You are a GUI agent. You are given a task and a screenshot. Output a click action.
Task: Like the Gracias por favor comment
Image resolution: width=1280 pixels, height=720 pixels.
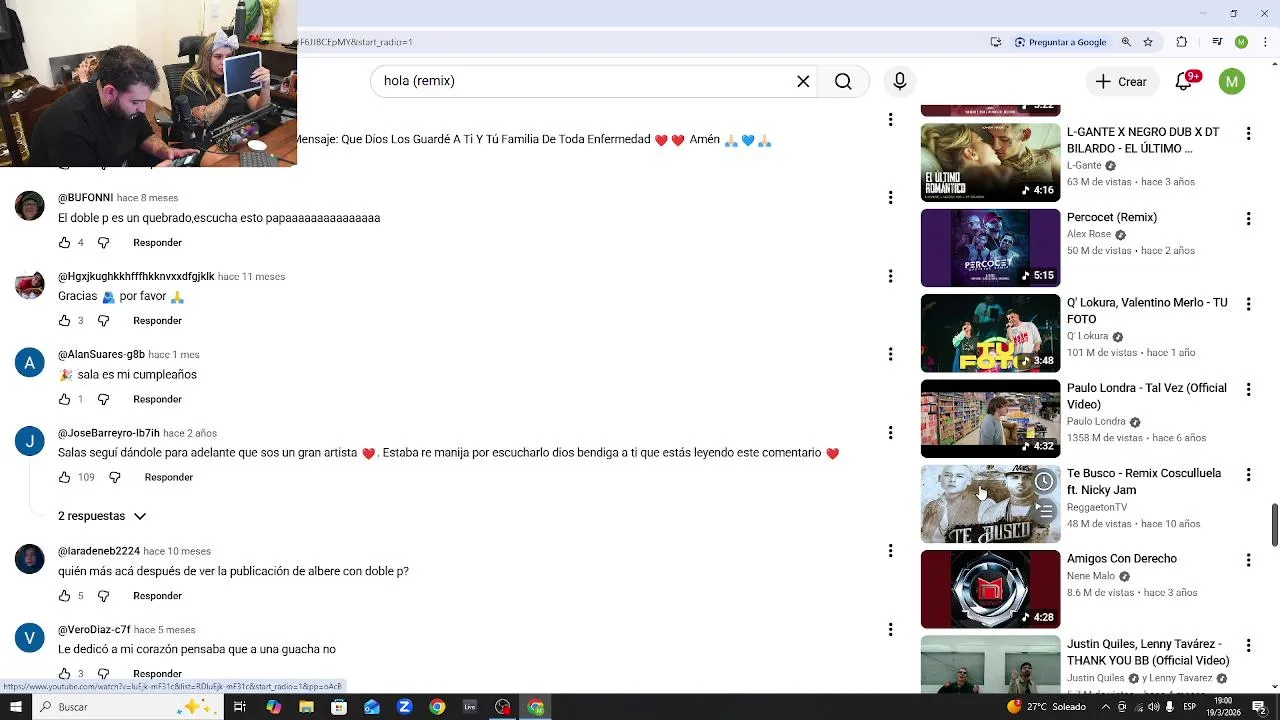click(x=64, y=321)
